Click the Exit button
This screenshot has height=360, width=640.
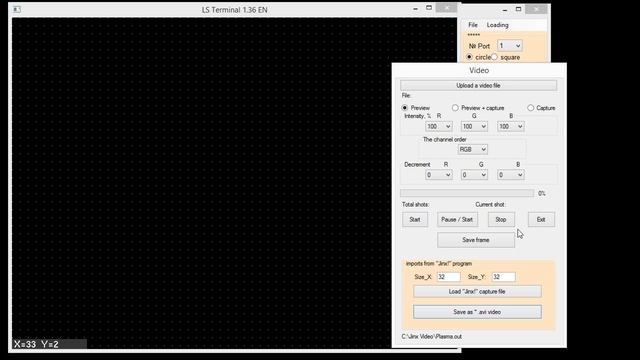tap(541, 220)
